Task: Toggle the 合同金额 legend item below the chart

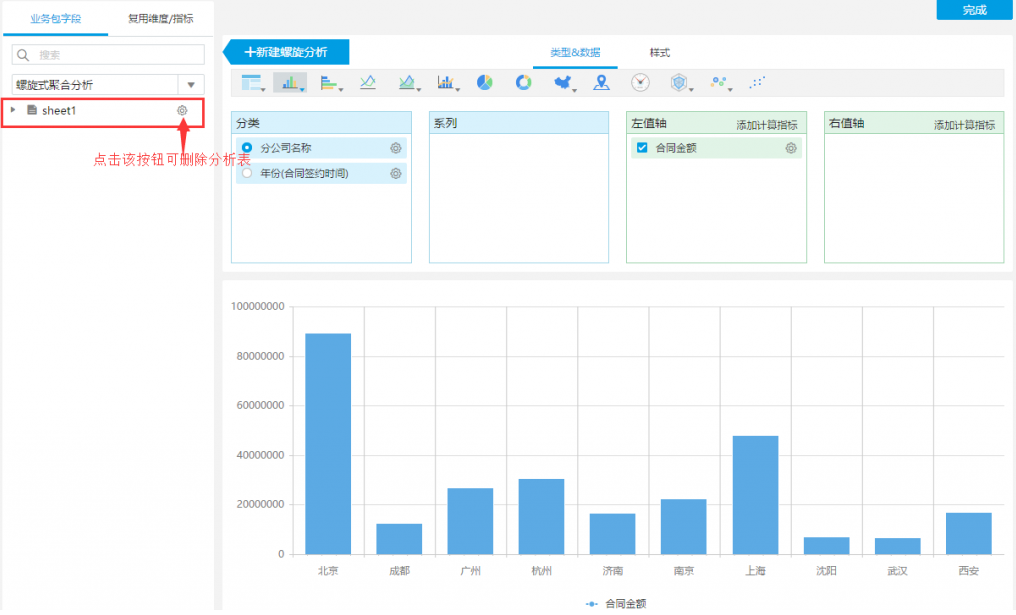Action: pos(616,604)
